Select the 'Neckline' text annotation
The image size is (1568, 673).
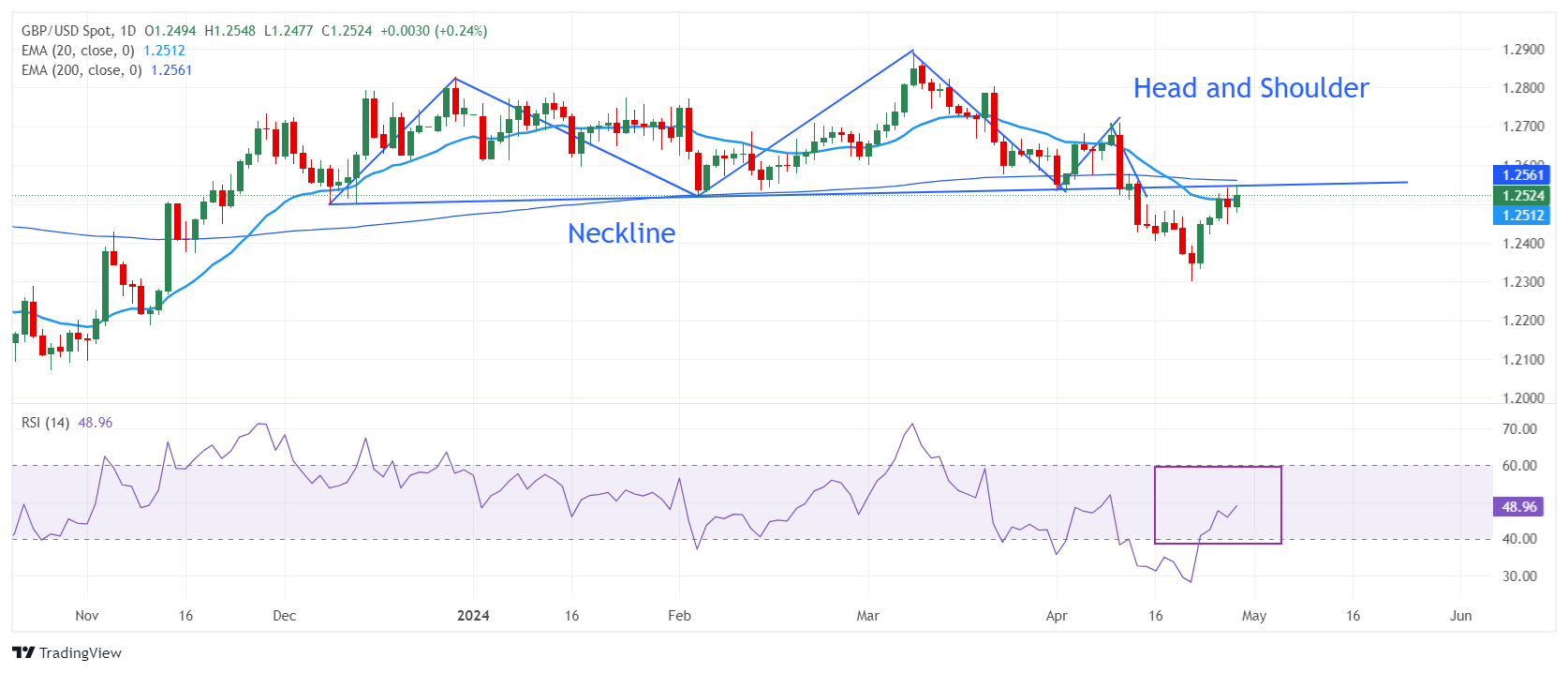tap(621, 233)
